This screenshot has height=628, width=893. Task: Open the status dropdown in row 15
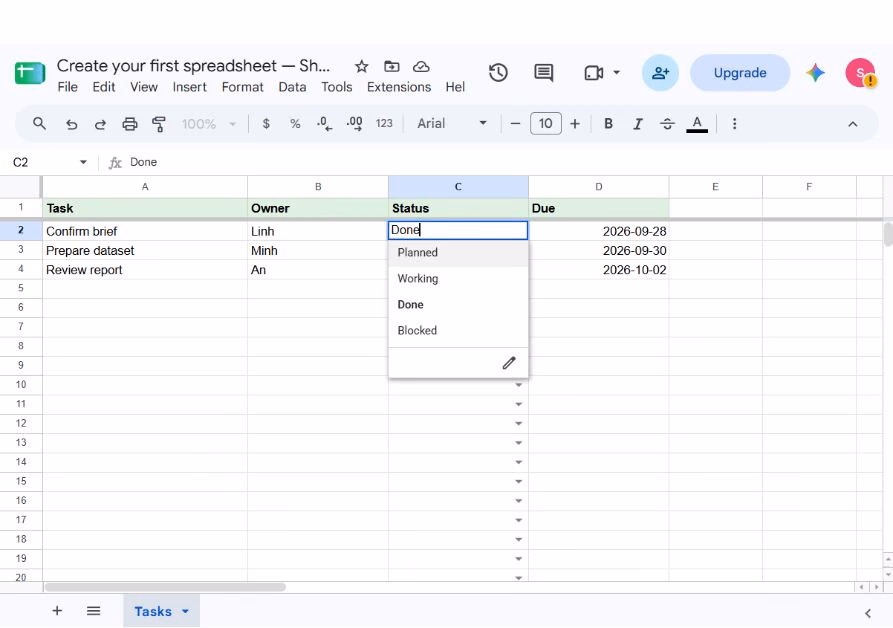tap(518, 482)
